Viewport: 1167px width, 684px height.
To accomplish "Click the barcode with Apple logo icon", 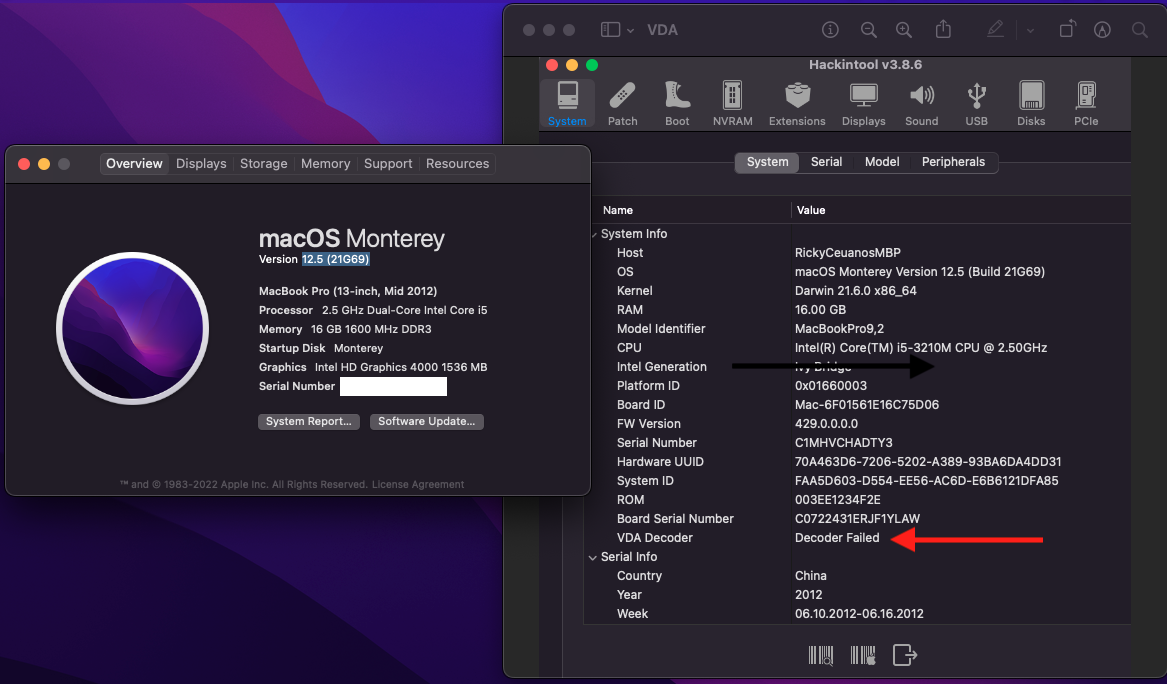I will [x=863, y=655].
